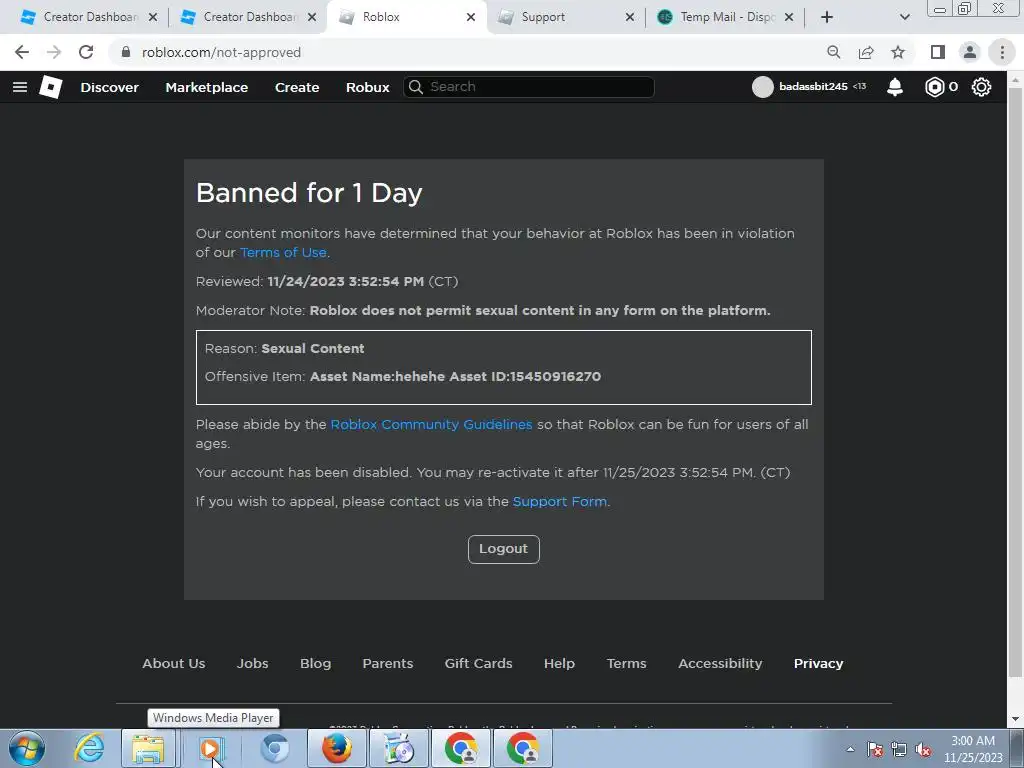Open the first Chrome taskbar button
Viewport: 1024px width, 768px height.
462,748
